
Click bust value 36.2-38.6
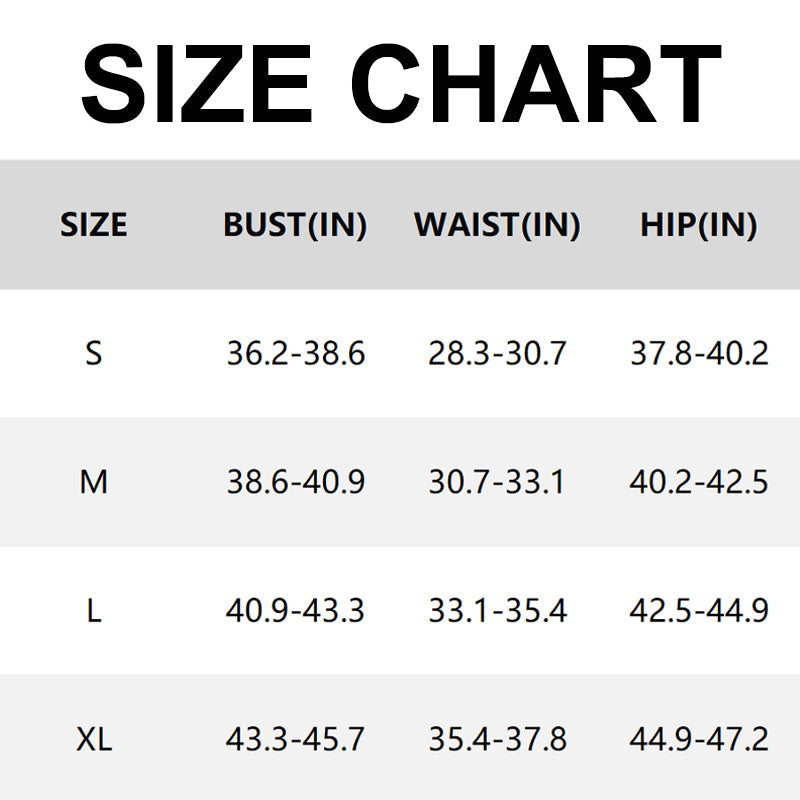point(295,353)
